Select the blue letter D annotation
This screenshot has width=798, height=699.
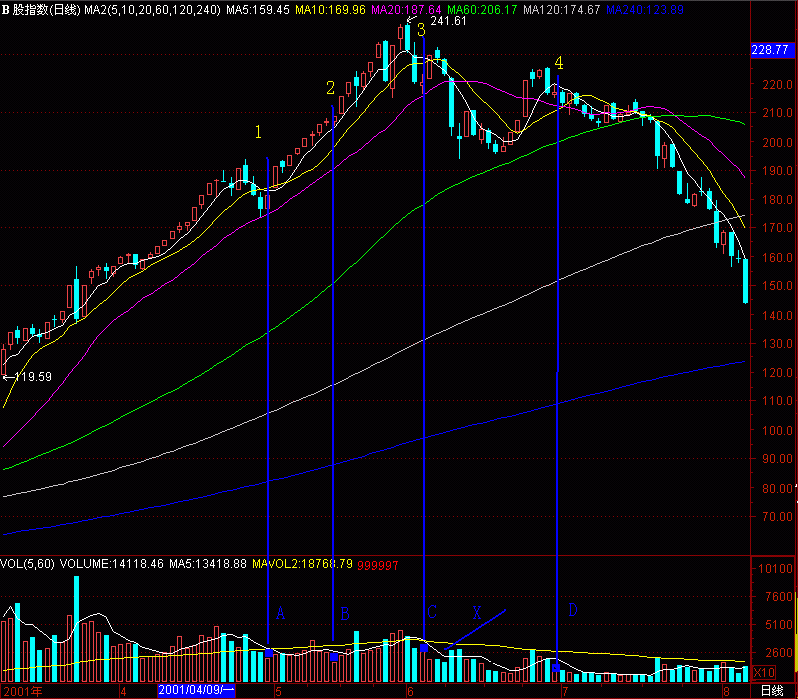(573, 609)
